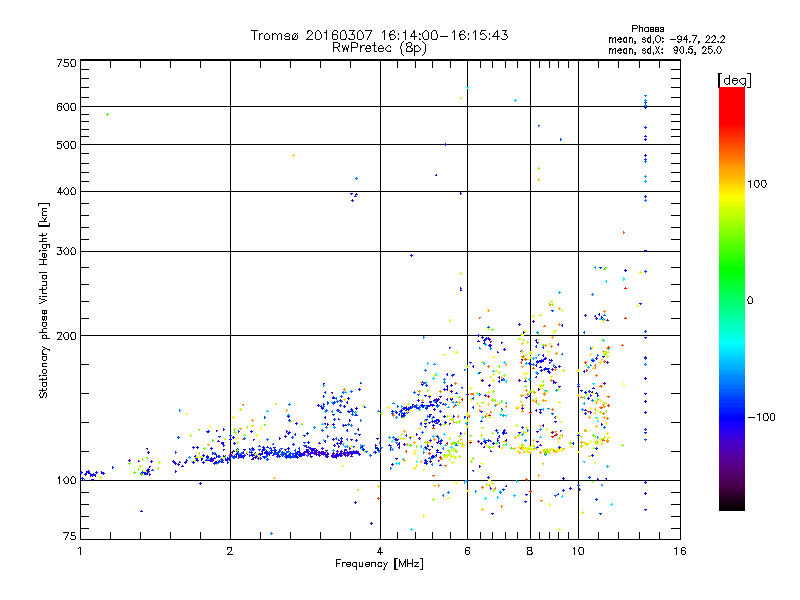Click the 'Phases' header text
Image resolution: width=800 pixels, height=600 pixels.
coord(647,29)
